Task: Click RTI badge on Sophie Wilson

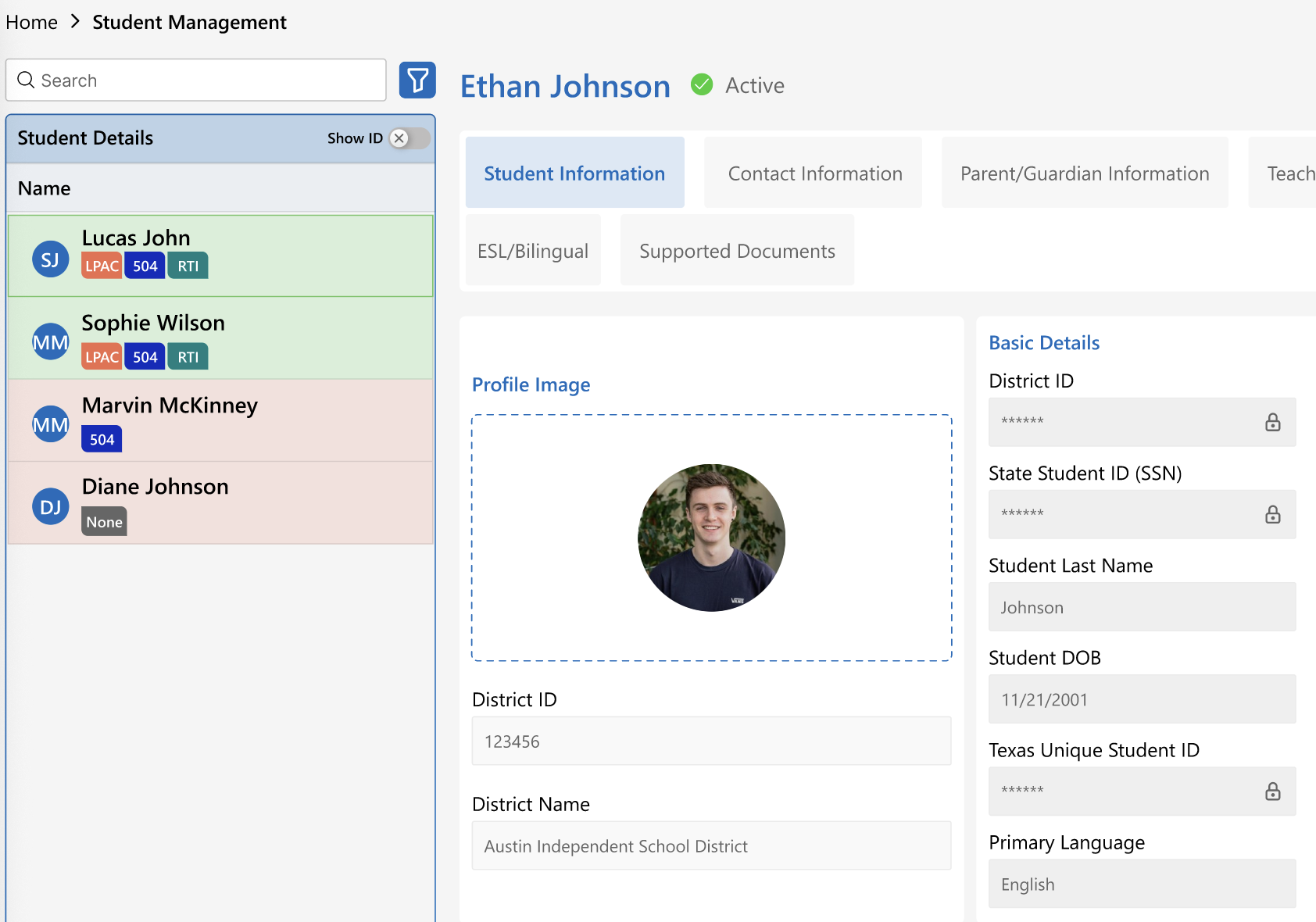Action: [x=188, y=357]
